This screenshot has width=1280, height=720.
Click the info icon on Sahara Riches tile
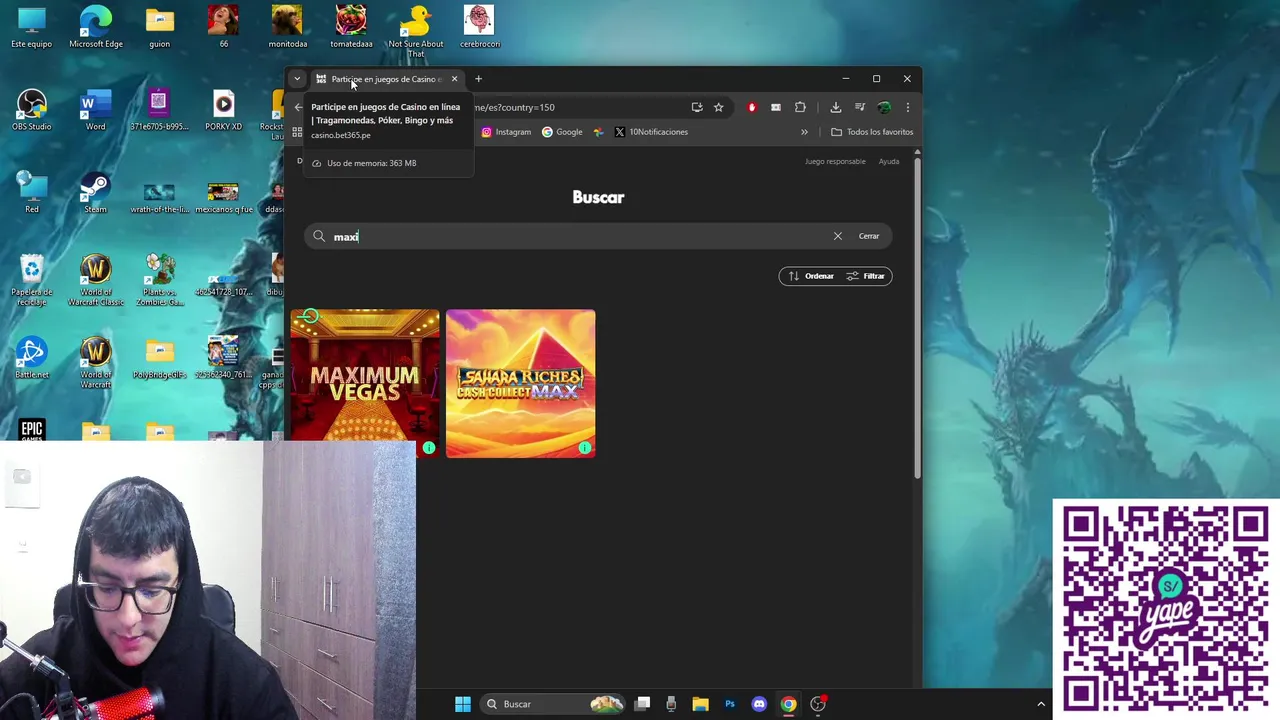(585, 447)
